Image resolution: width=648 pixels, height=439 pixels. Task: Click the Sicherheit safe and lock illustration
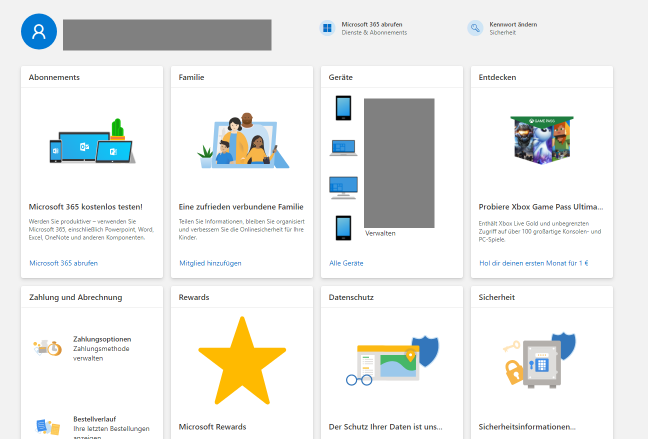540,360
